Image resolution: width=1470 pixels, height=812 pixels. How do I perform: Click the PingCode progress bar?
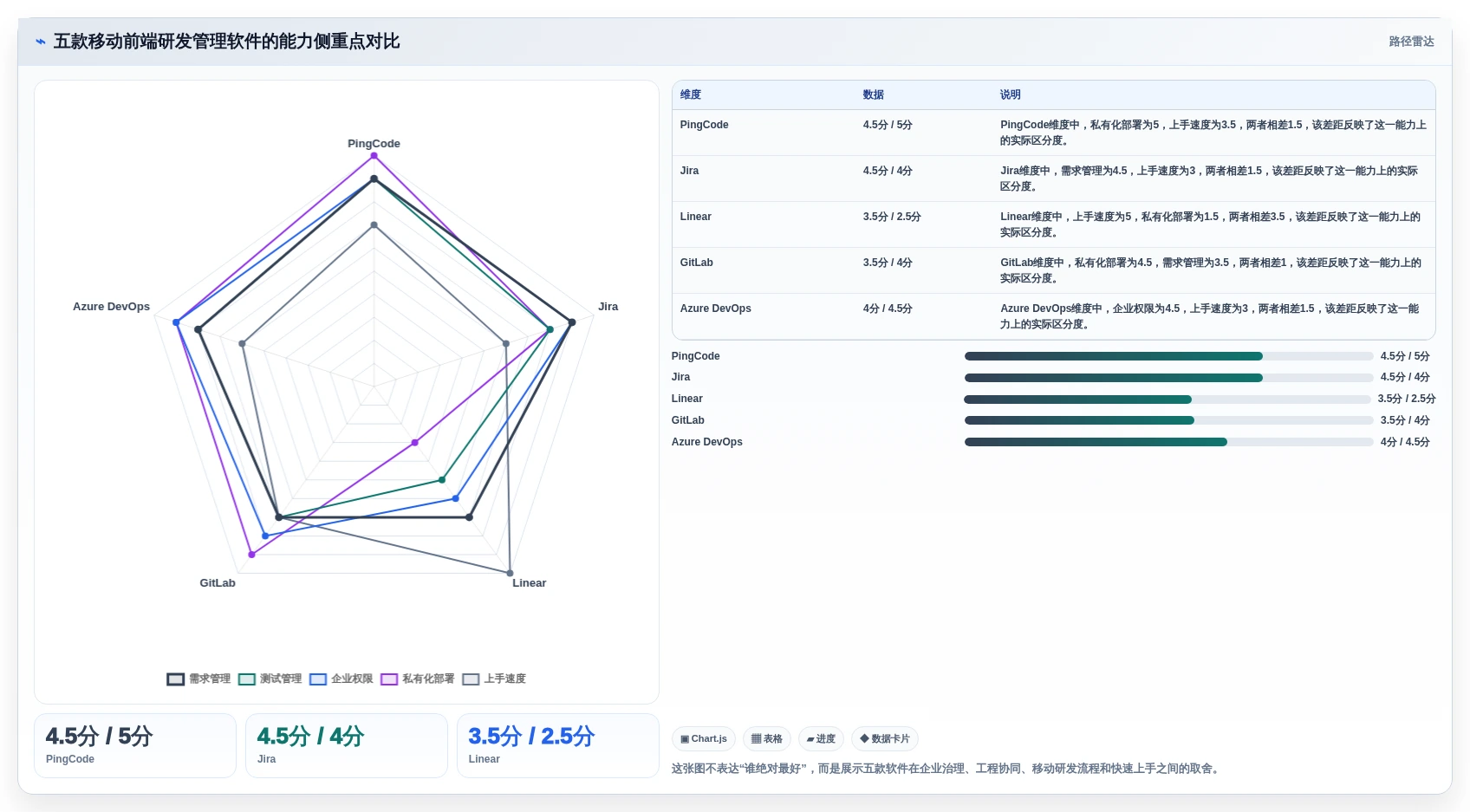click(1168, 356)
